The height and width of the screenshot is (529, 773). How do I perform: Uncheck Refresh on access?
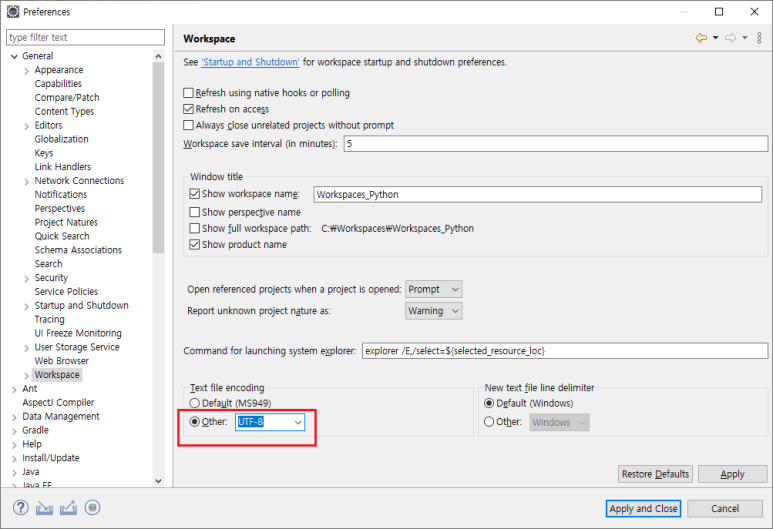(x=188, y=109)
